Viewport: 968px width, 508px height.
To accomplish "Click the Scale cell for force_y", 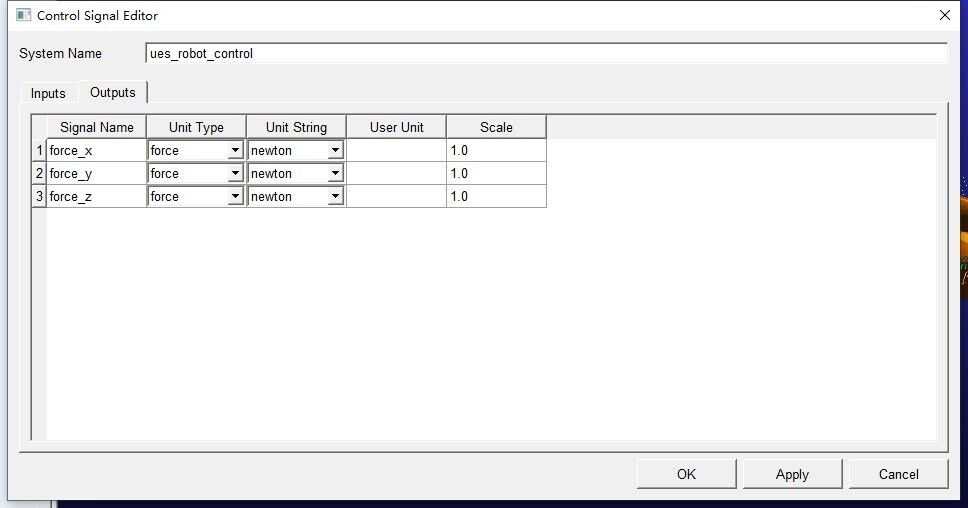I will (496, 173).
